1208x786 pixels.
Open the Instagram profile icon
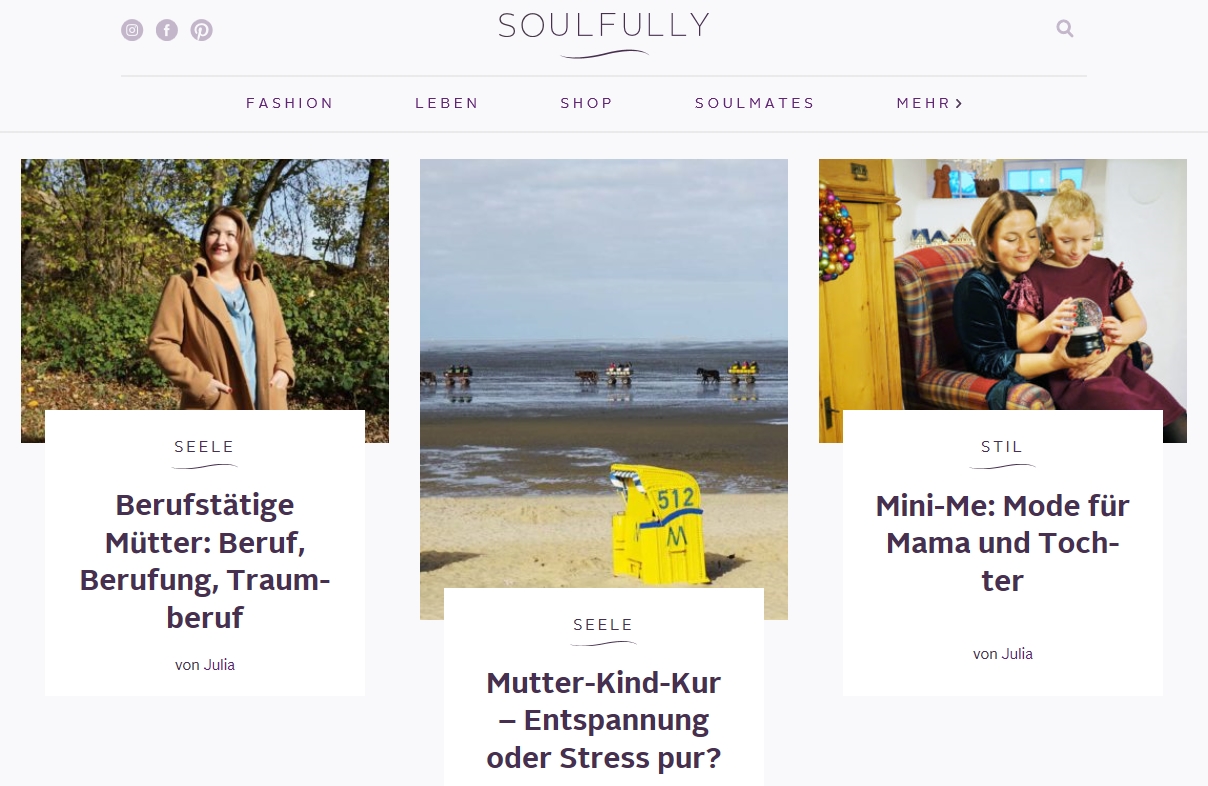point(132,30)
